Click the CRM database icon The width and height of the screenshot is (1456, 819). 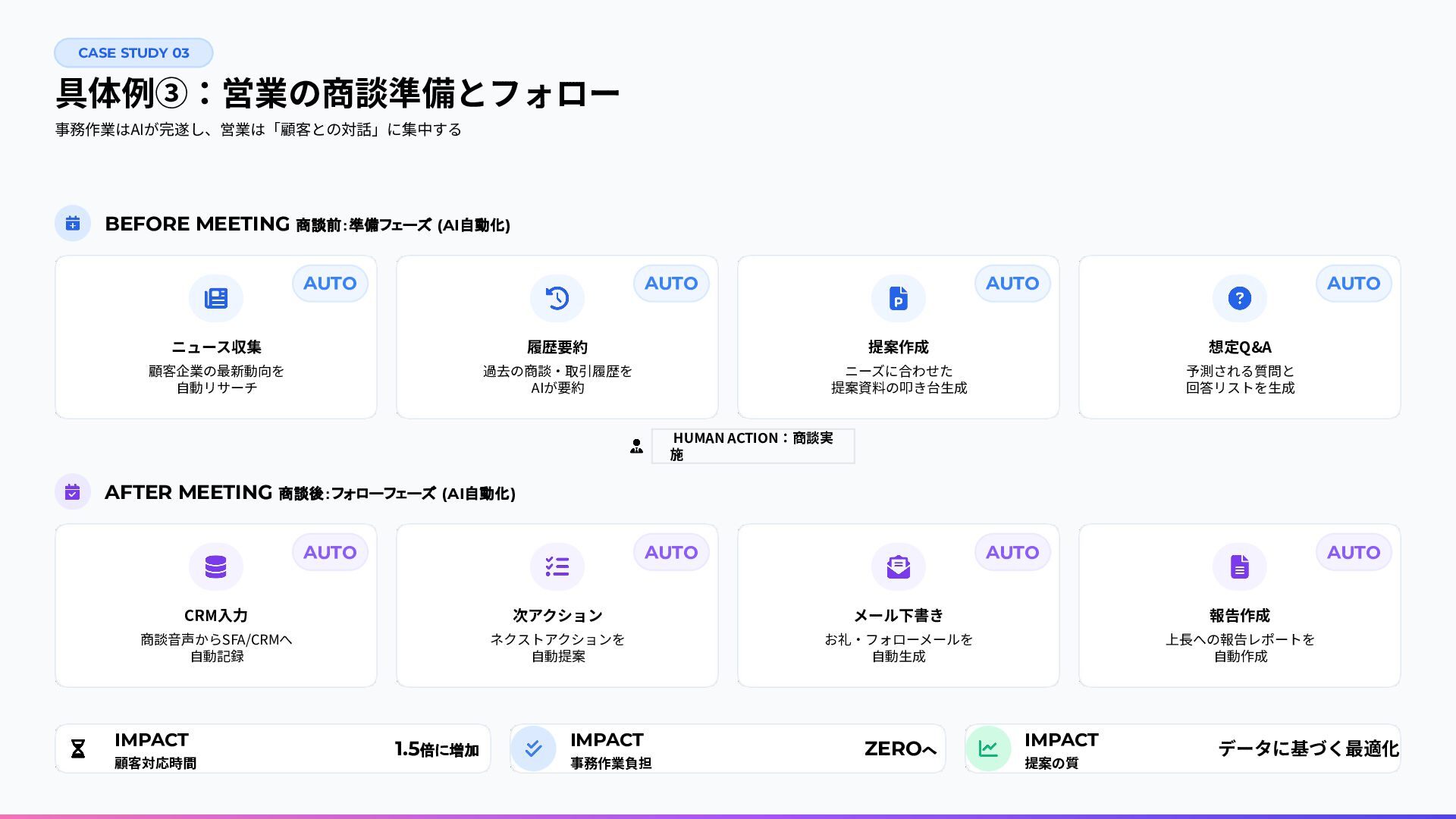pos(216,566)
